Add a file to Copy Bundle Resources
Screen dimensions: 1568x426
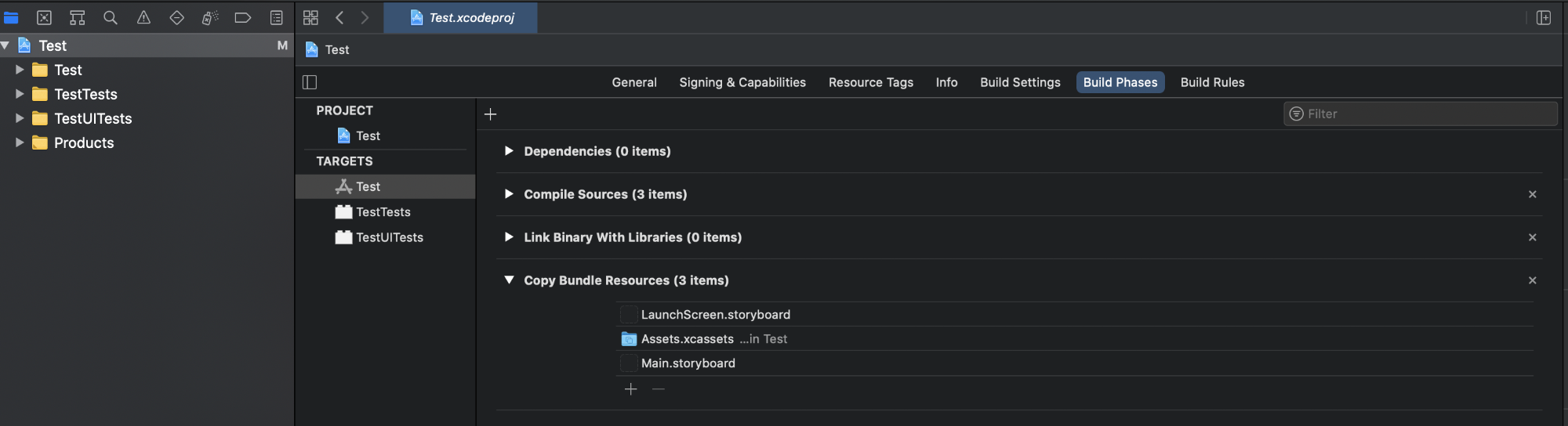pos(631,389)
